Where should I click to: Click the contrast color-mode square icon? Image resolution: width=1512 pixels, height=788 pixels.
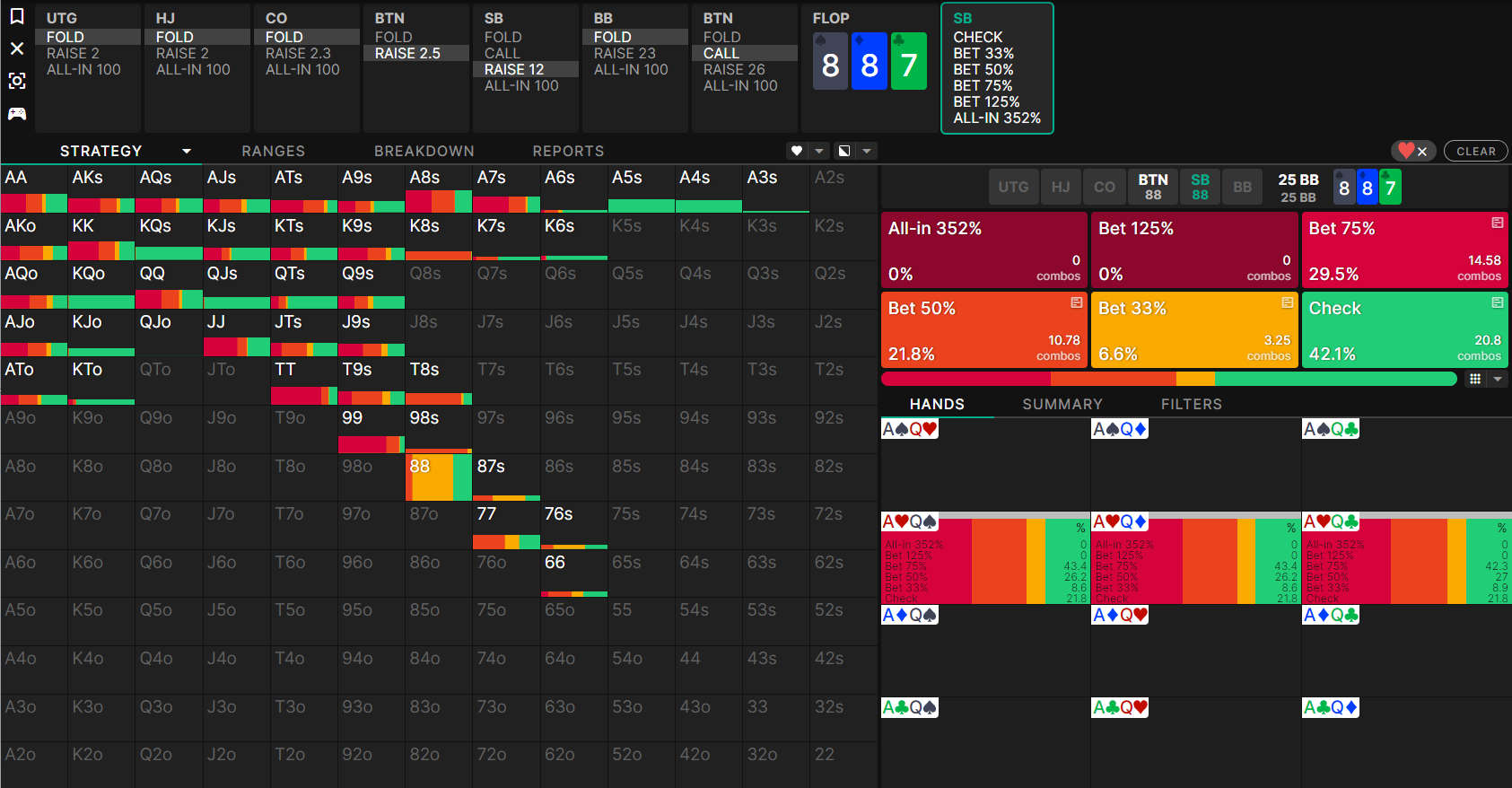coord(844,151)
